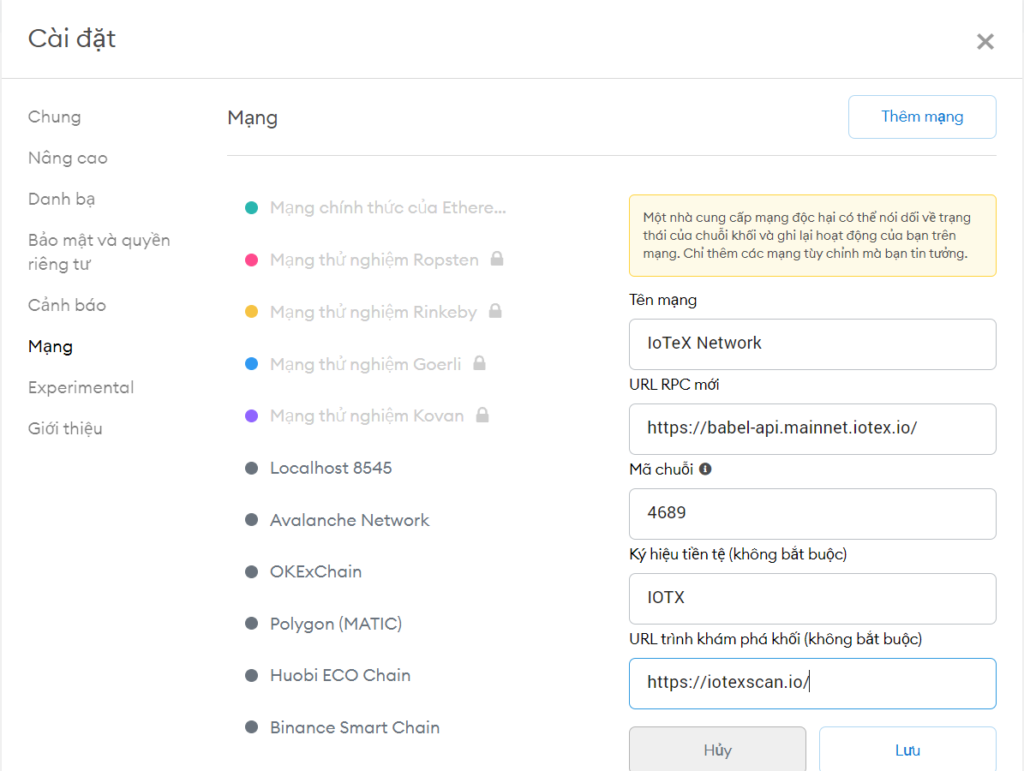Click the purple dot of Kovan network
1024x771 pixels.
251,416
